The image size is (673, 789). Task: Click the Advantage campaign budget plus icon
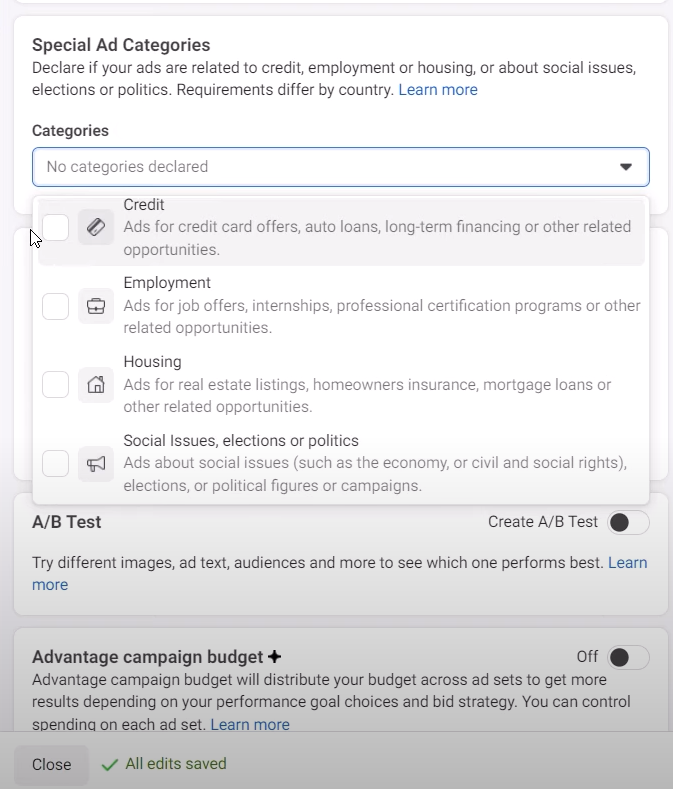coord(275,657)
